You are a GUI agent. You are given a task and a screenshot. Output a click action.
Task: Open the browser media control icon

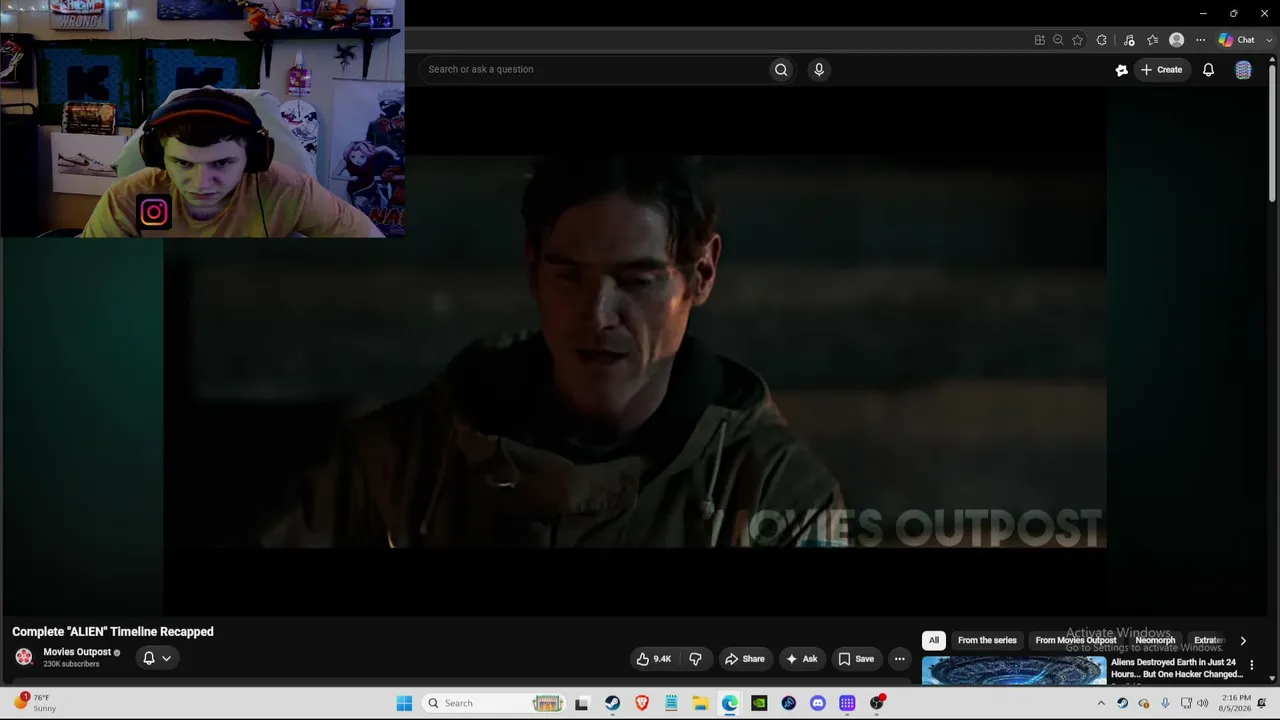(x=1129, y=40)
